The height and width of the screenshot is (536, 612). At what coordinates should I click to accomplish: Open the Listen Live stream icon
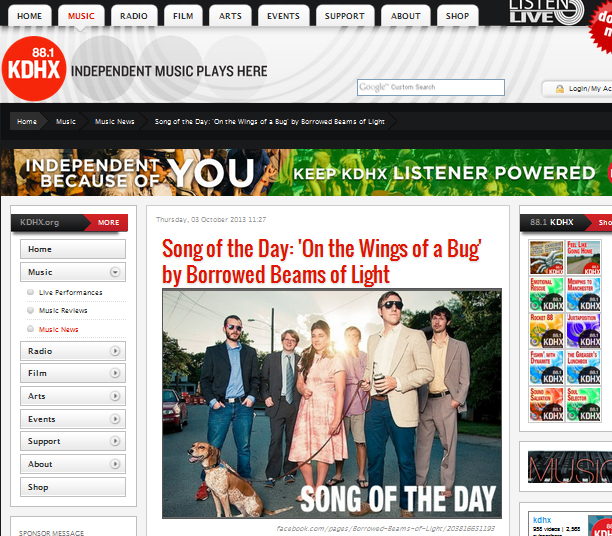(546, 12)
